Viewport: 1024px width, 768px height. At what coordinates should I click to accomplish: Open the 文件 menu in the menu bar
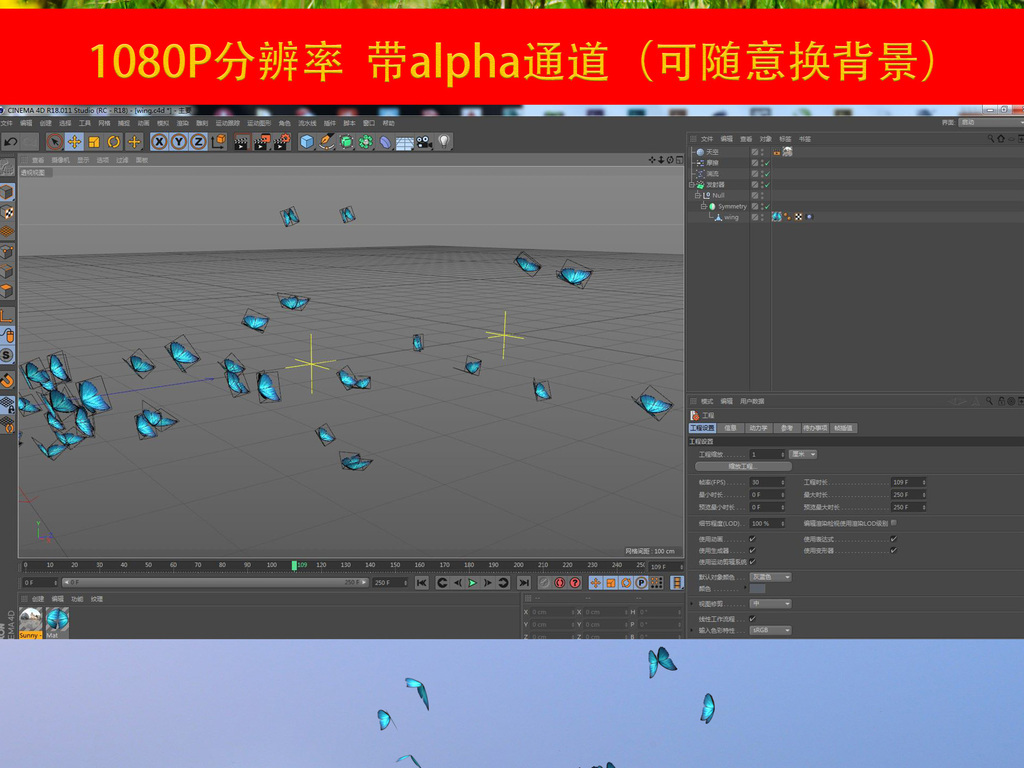pyautogui.click(x=6, y=123)
